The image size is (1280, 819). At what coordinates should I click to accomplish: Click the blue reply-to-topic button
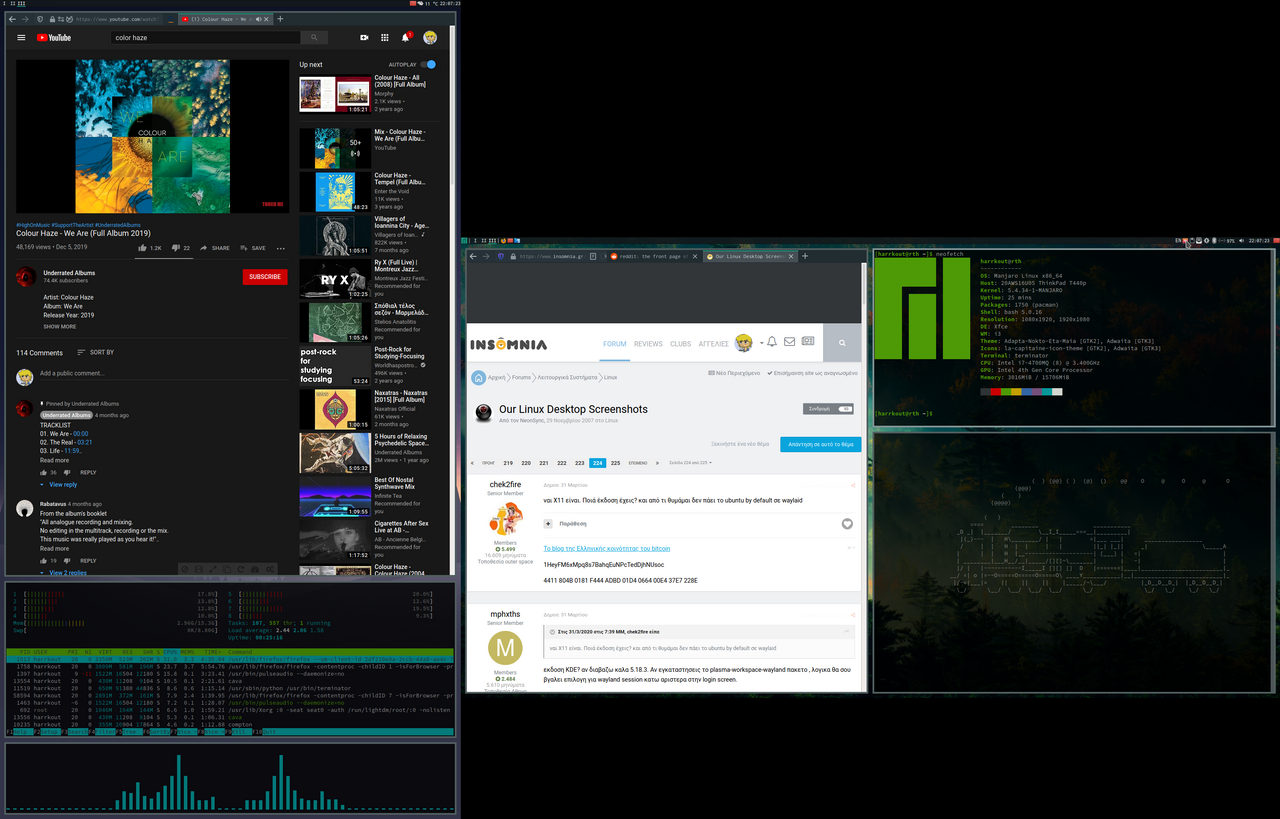pyautogui.click(x=820, y=443)
